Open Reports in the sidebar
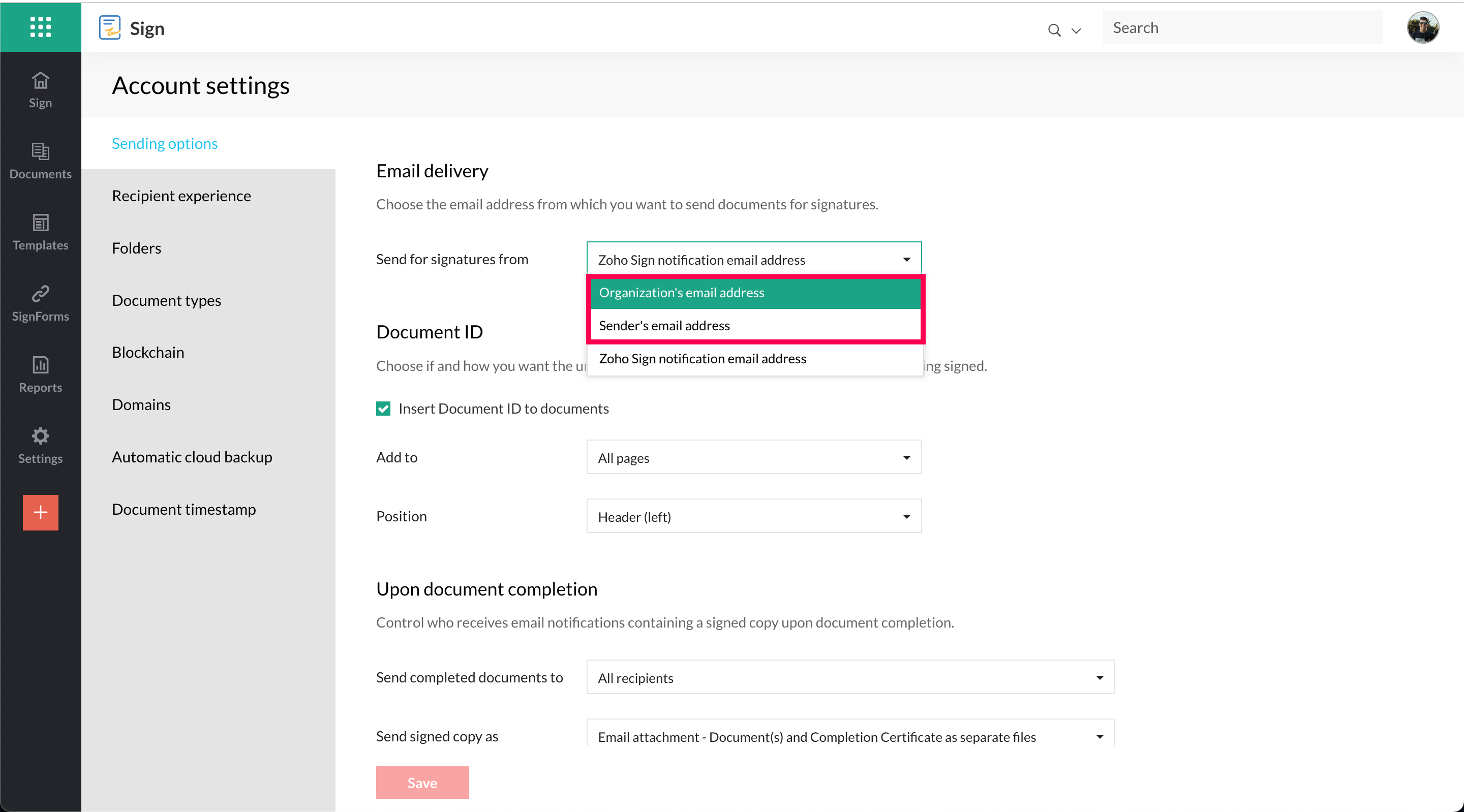The width and height of the screenshot is (1464, 812). [40, 374]
